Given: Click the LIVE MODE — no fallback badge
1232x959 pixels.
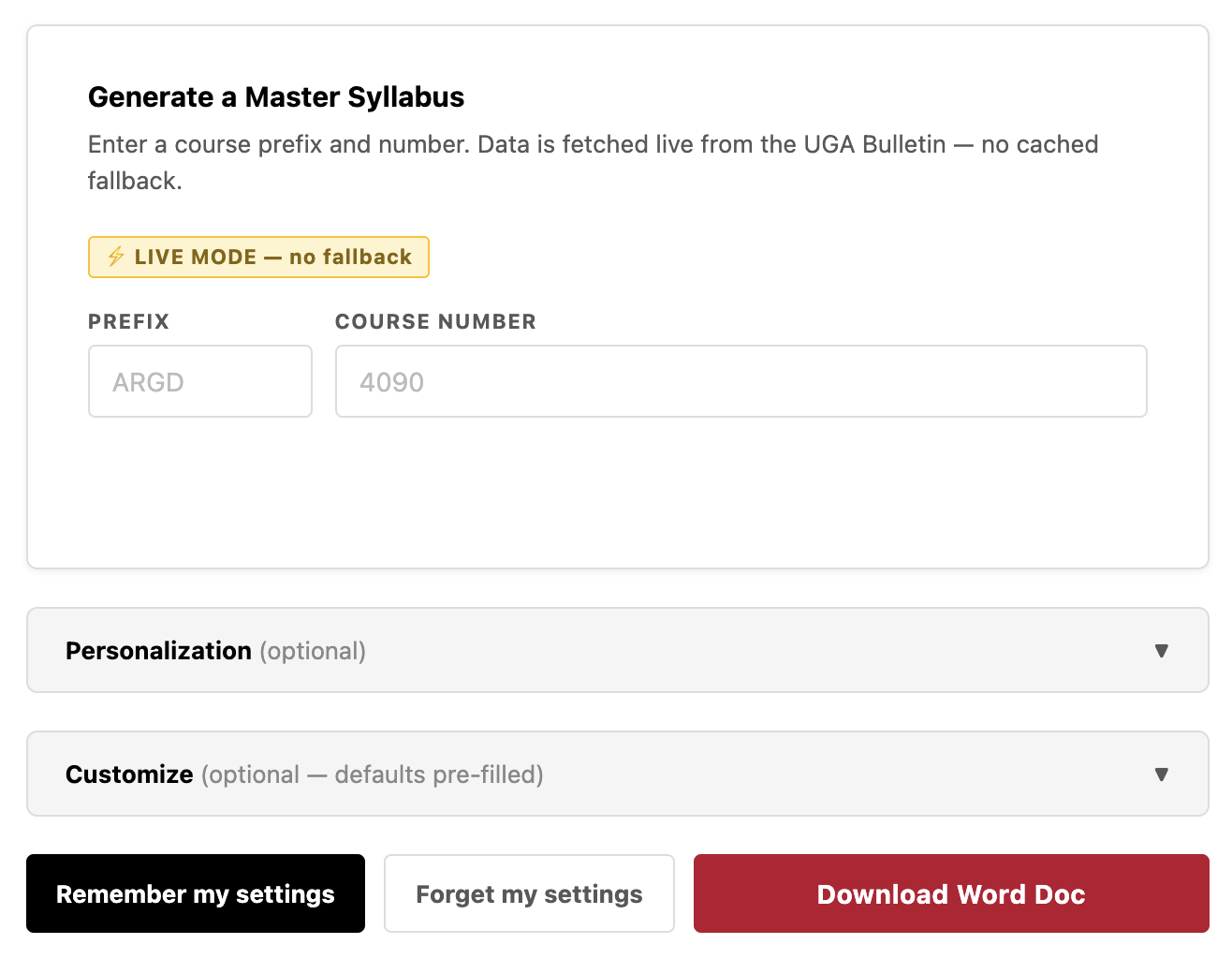Looking at the screenshot, I should pyautogui.click(x=258, y=257).
